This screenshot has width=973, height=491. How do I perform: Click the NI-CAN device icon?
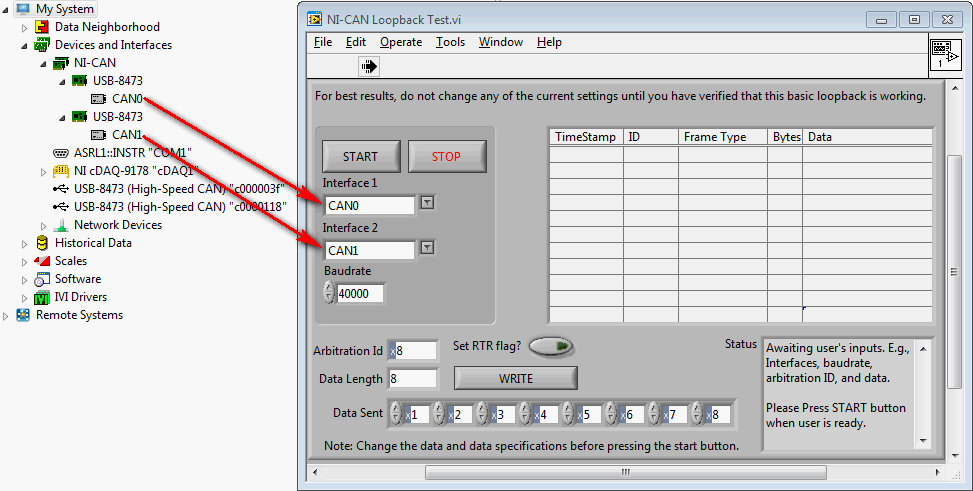point(61,63)
